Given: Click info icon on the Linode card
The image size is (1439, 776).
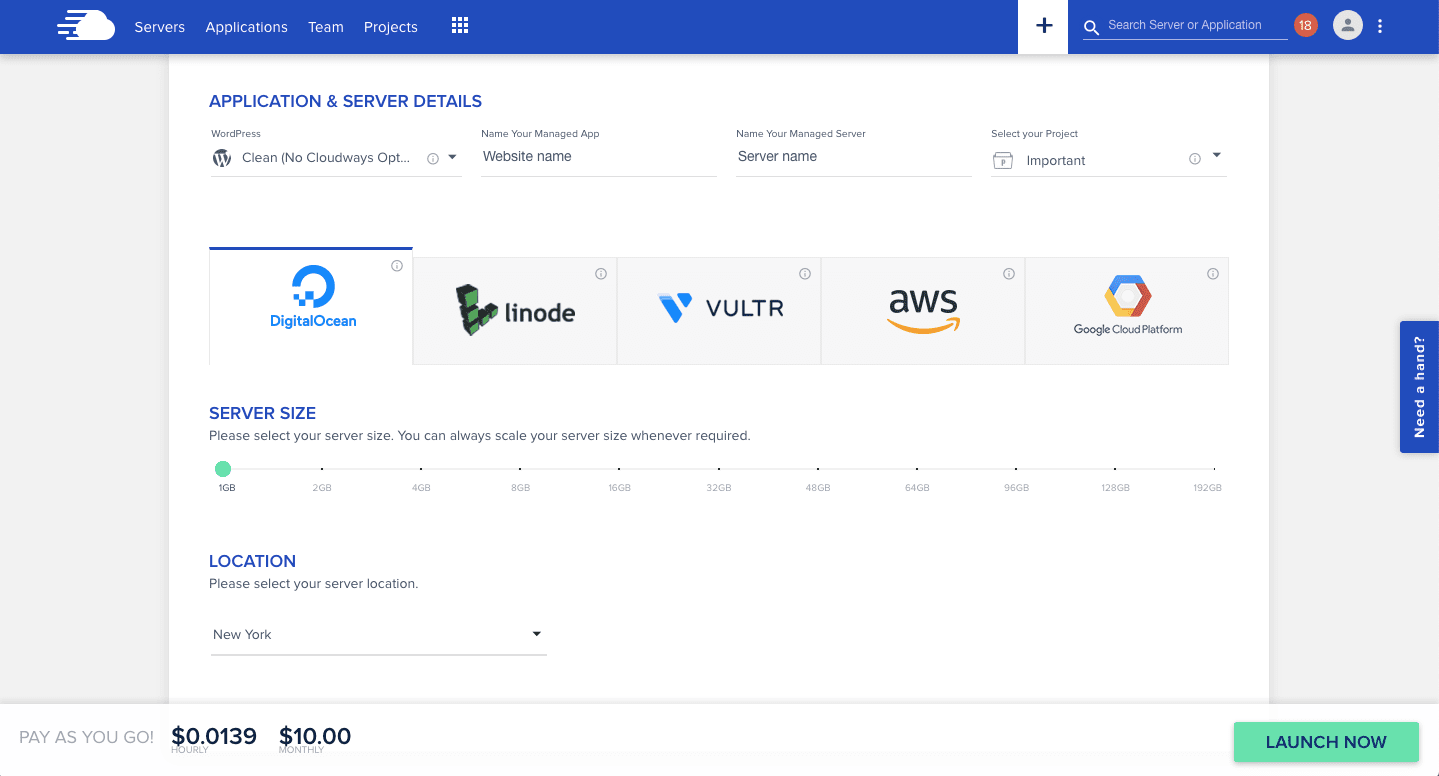Looking at the screenshot, I should (x=601, y=274).
